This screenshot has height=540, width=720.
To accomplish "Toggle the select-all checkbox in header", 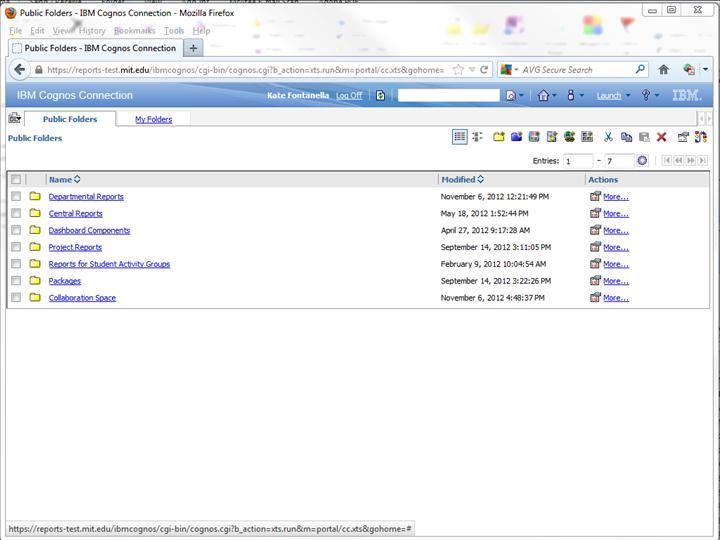I will point(16,180).
